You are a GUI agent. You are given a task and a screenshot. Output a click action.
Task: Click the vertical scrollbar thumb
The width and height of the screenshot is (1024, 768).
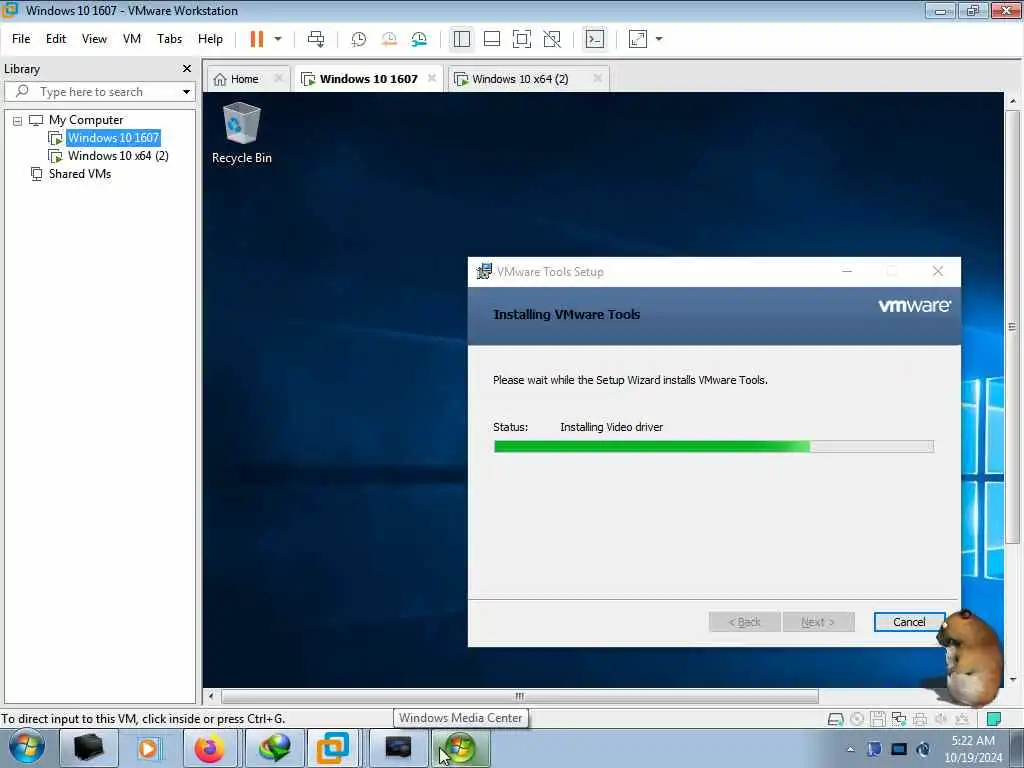coord(1012,327)
